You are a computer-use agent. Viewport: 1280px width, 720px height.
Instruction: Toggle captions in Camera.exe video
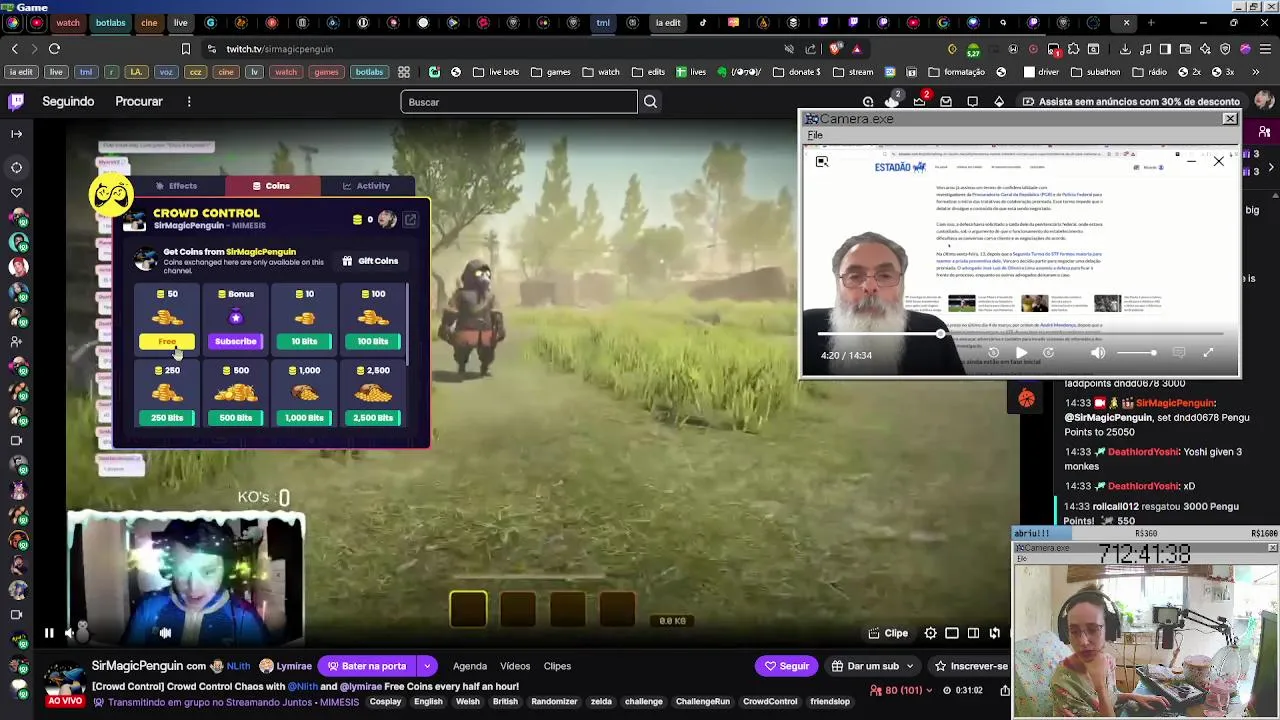tap(1179, 353)
